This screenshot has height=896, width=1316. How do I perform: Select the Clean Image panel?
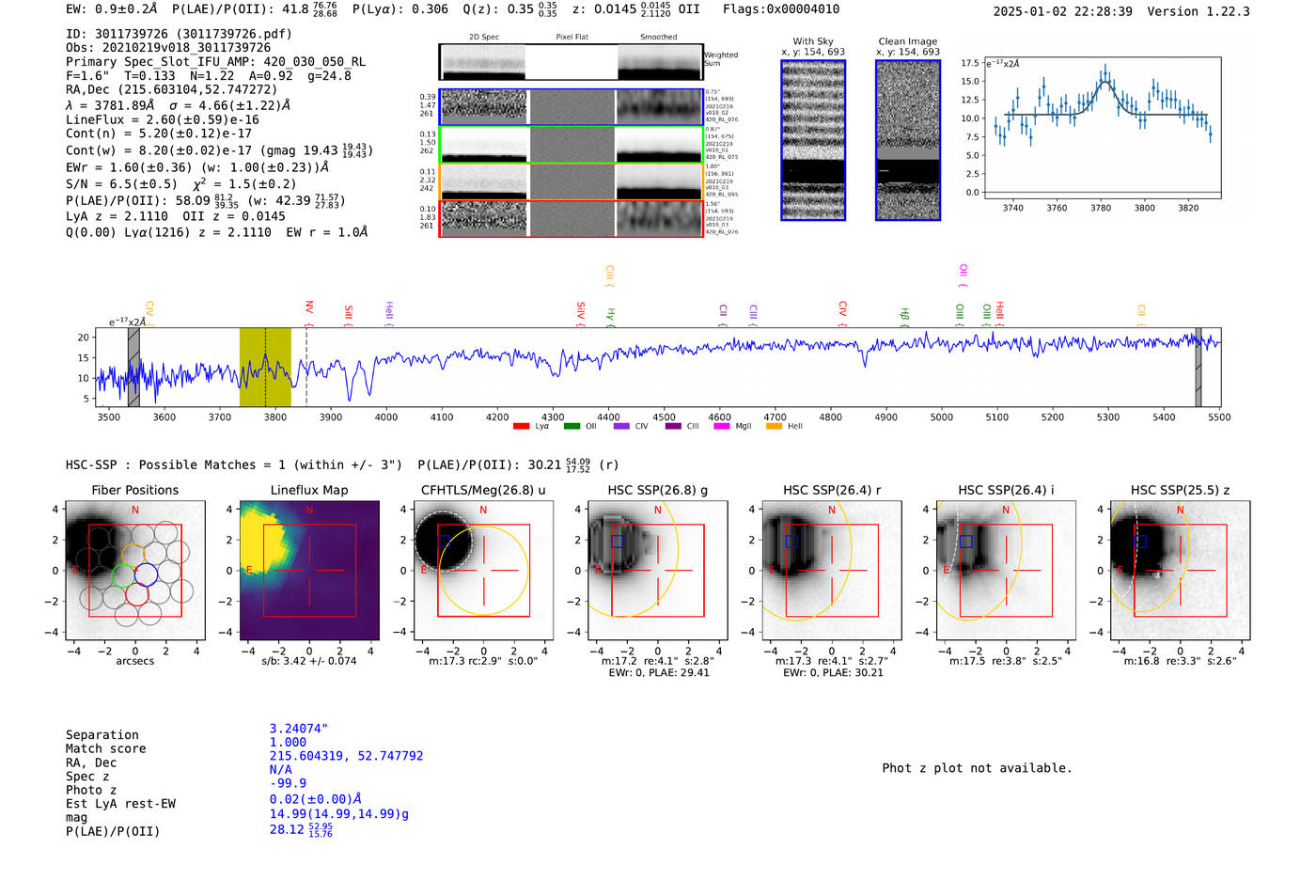[x=908, y=140]
